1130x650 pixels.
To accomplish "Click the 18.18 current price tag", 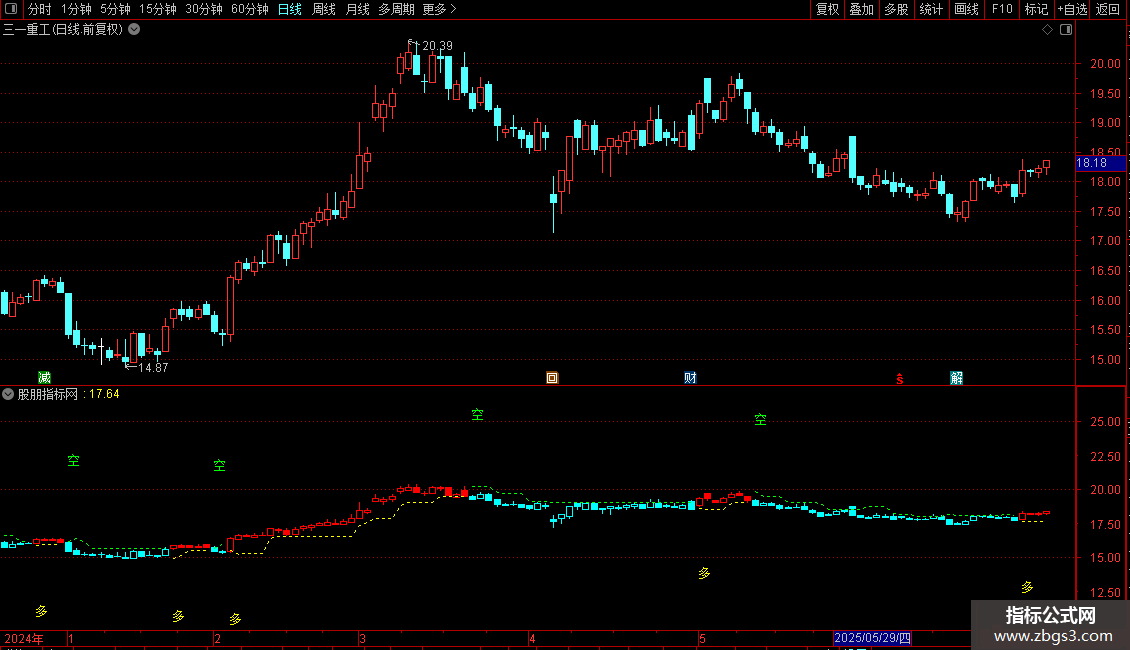I will pyautogui.click(x=1100, y=163).
